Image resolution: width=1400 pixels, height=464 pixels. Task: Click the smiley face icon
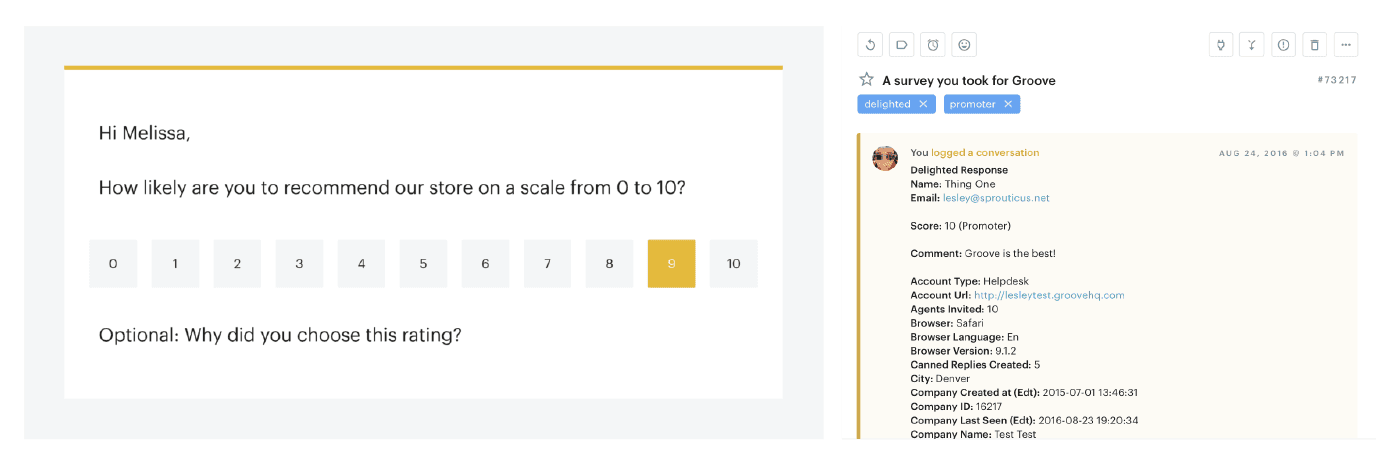click(x=964, y=44)
